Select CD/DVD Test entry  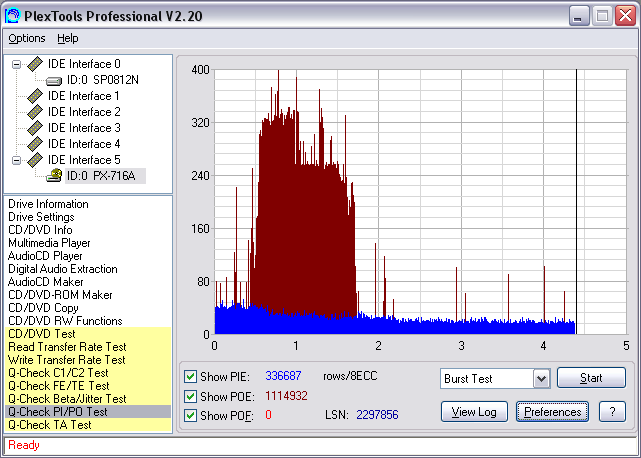[88, 334]
